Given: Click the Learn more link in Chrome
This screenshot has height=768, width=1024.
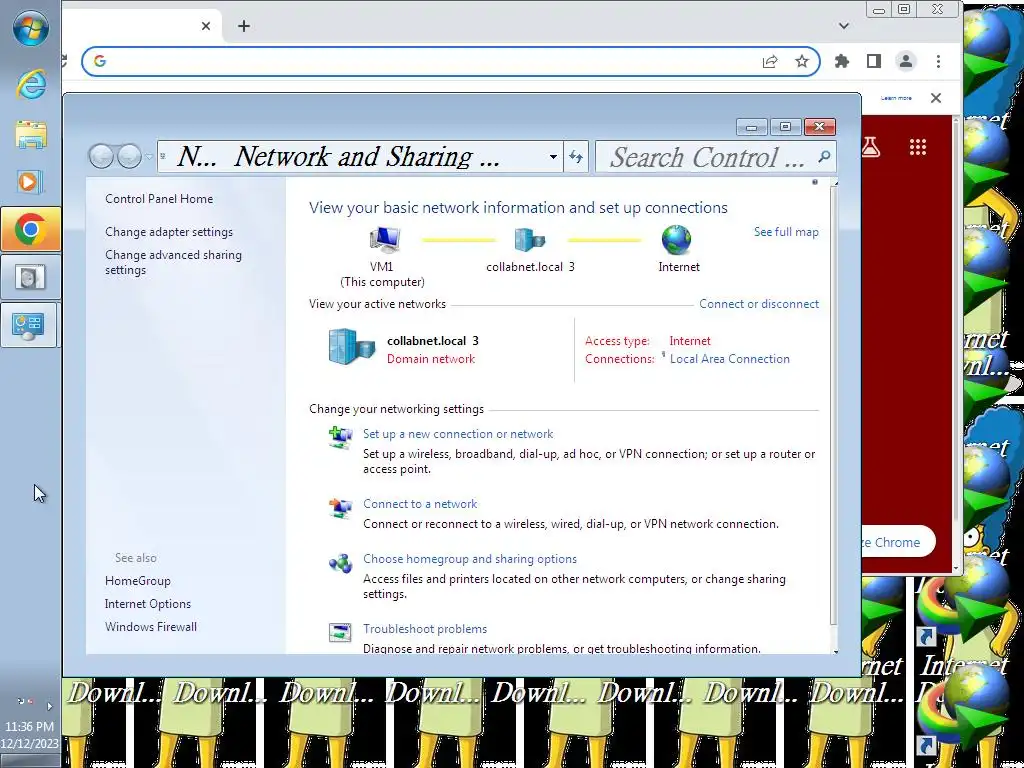Looking at the screenshot, I should click(x=896, y=98).
